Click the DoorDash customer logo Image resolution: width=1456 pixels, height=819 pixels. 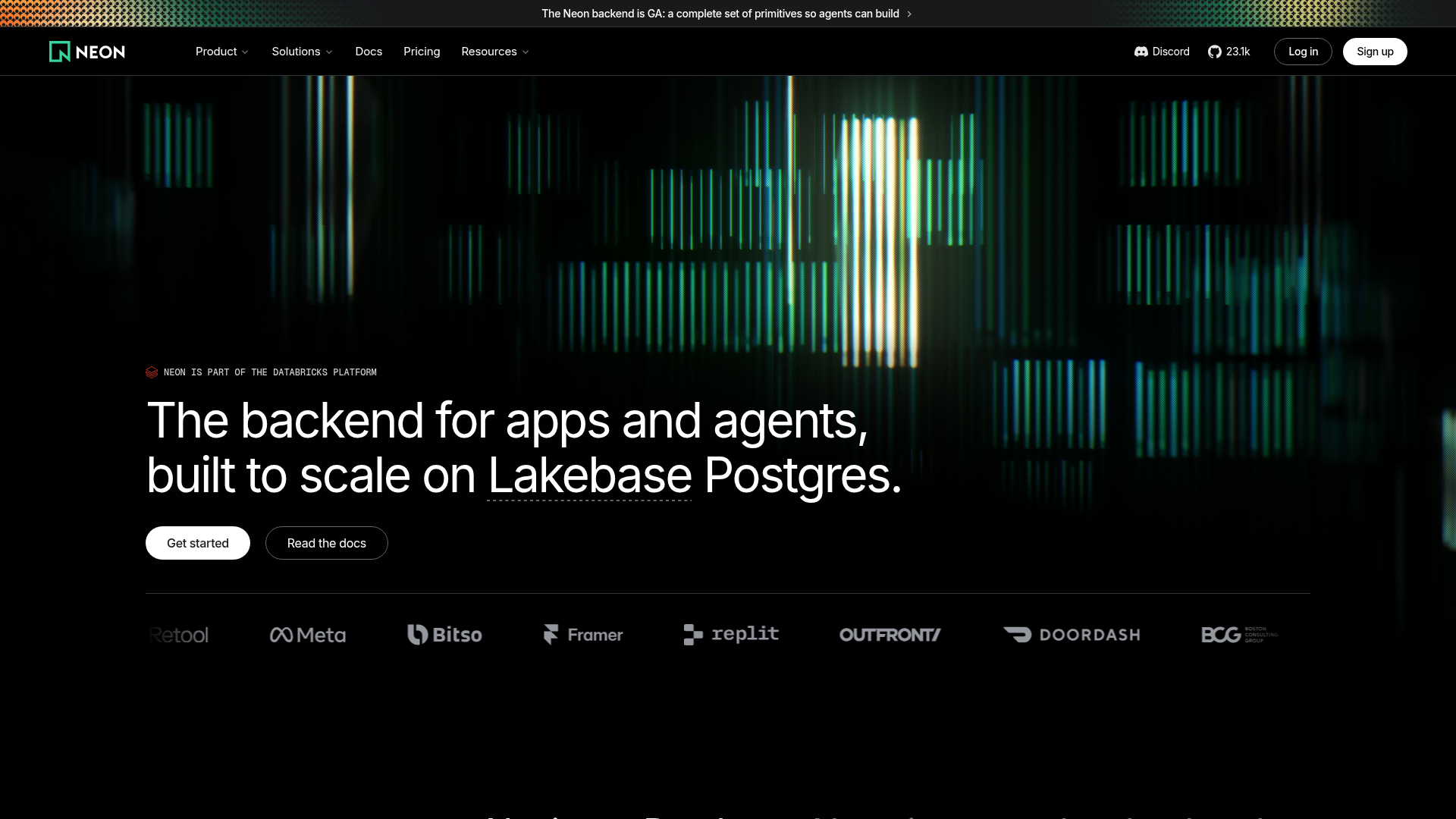click(1072, 635)
